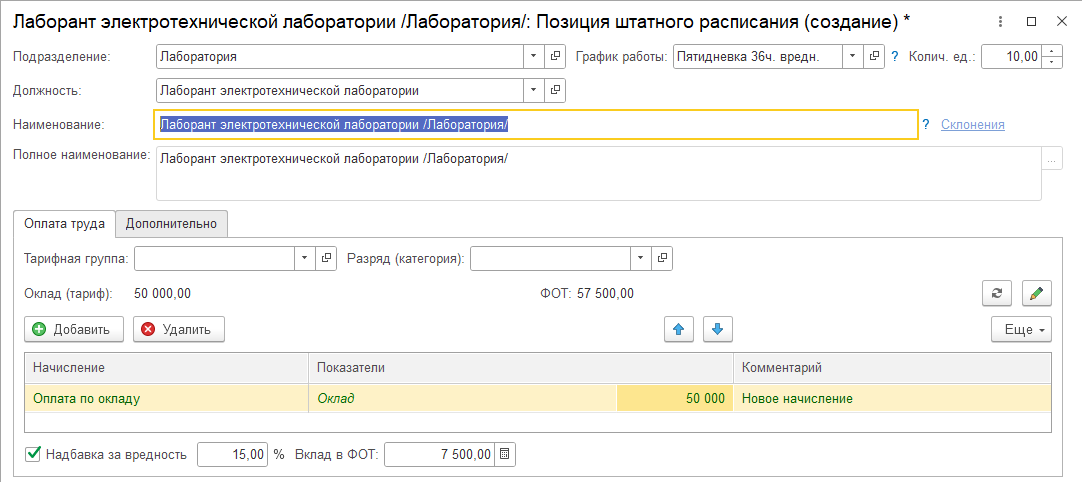Select the Оплата труда tab

click(64, 224)
